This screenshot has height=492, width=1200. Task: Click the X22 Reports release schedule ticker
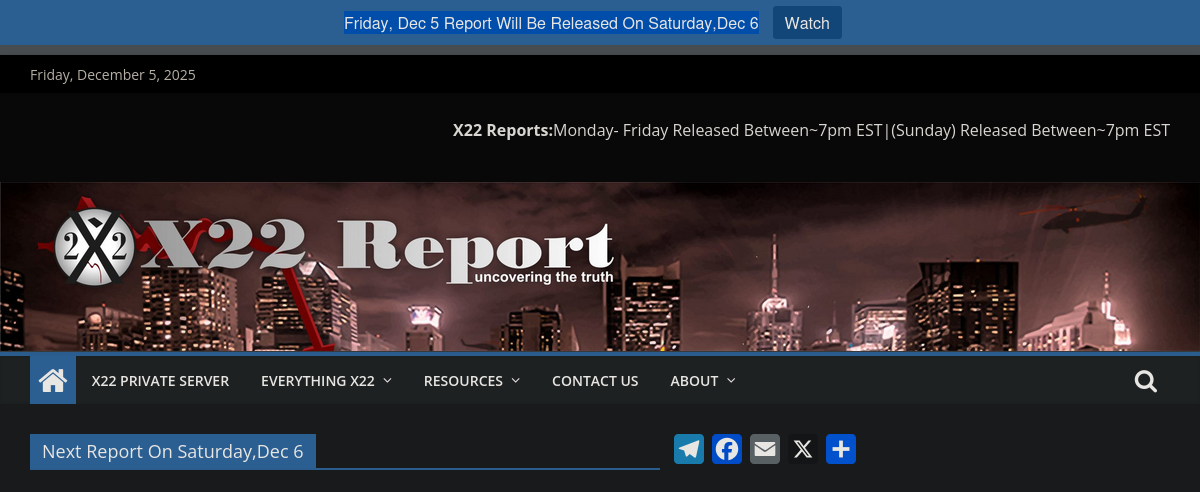point(811,130)
